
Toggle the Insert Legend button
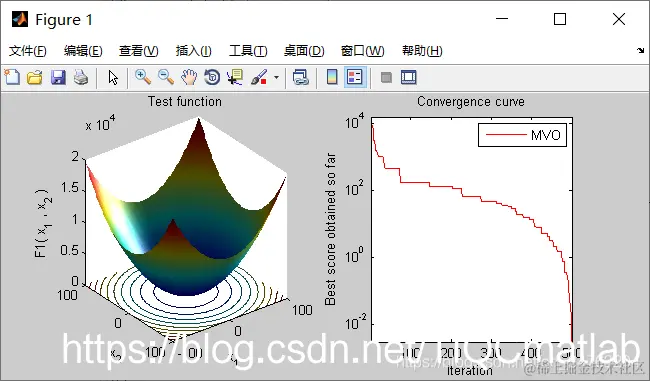coord(355,77)
